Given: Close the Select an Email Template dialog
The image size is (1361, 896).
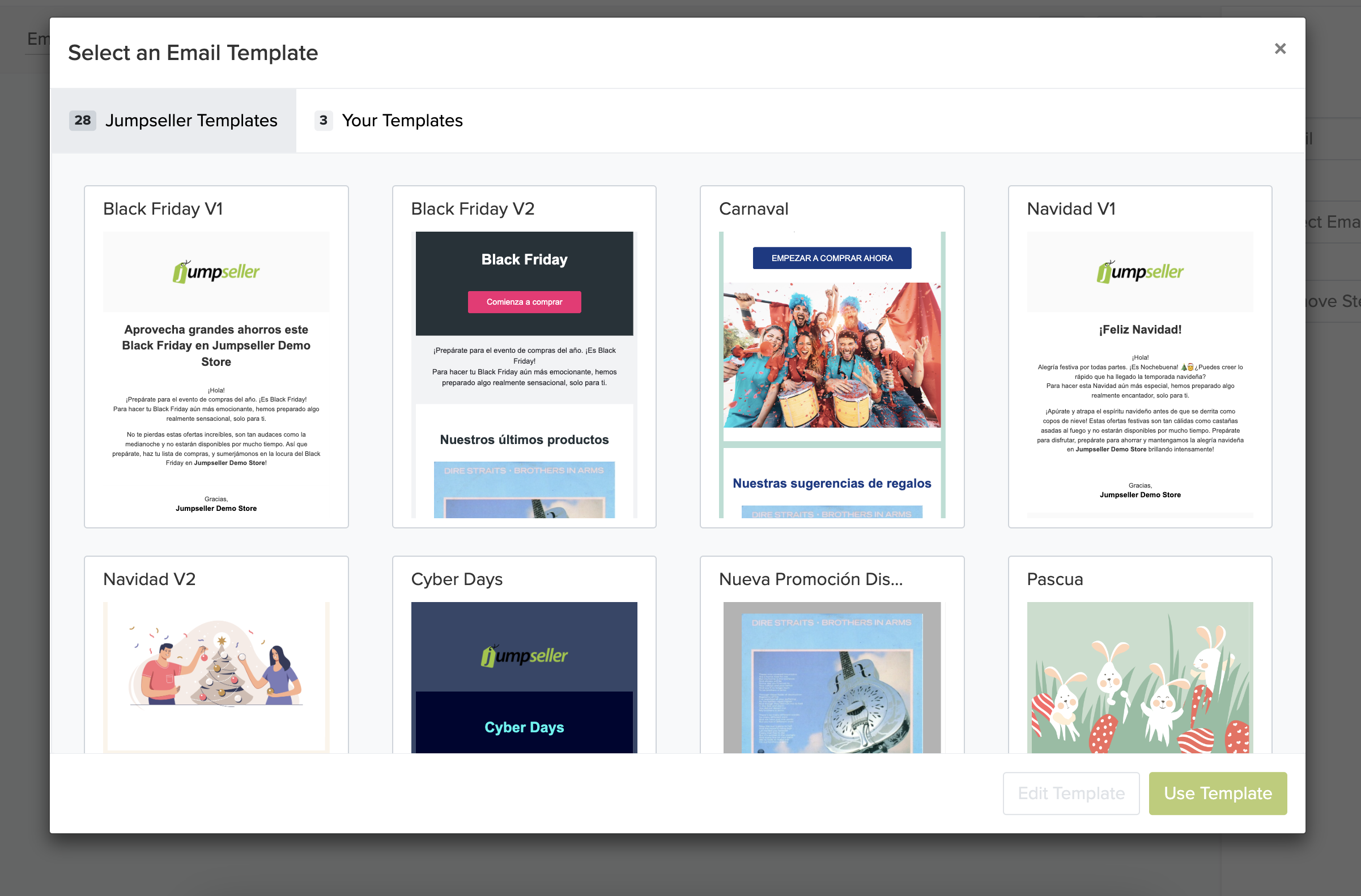Looking at the screenshot, I should (1280, 49).
